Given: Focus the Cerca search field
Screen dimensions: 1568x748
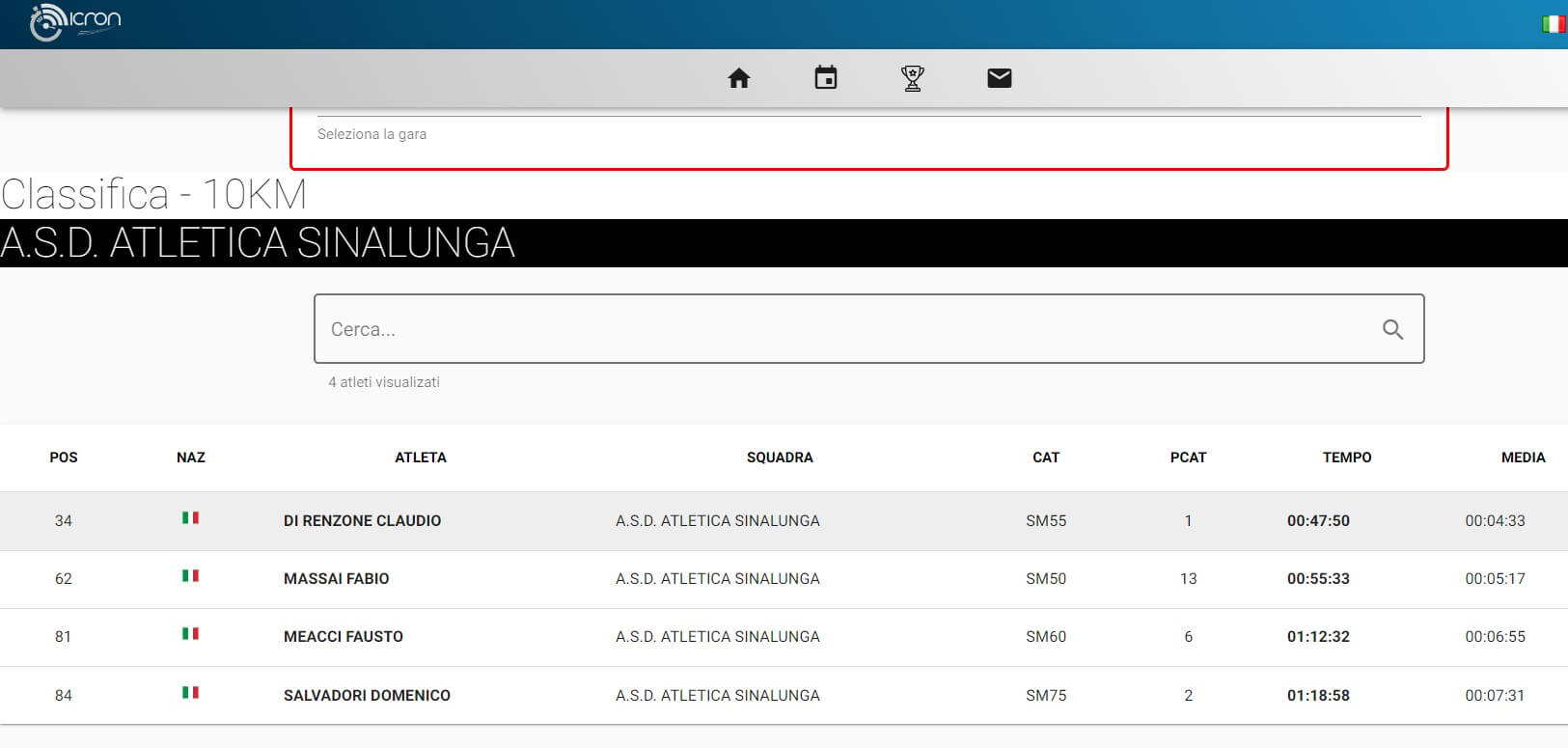Looking at the screenshot, I should click(x=868, y=329).
